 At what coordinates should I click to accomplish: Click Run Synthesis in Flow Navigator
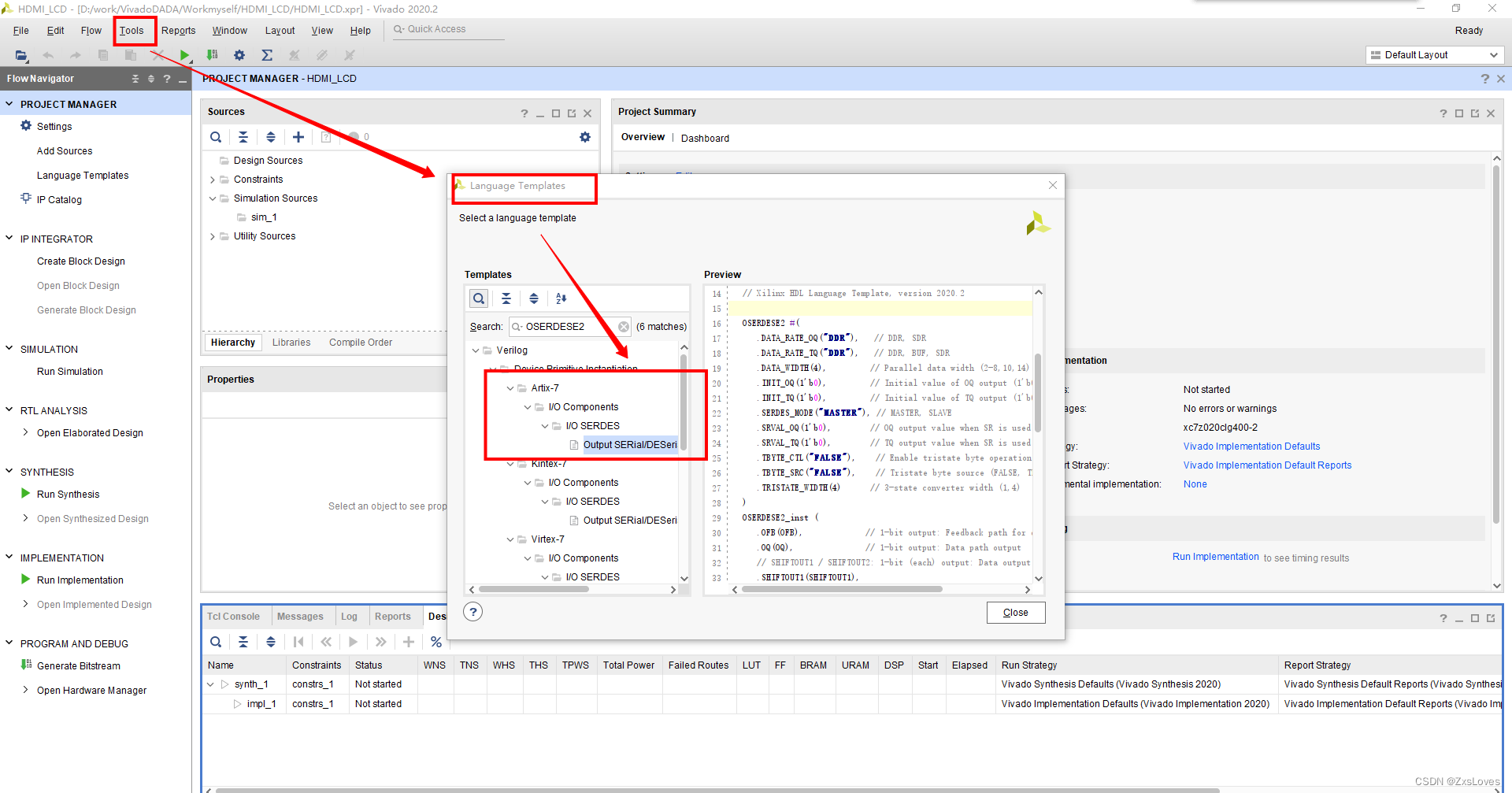[x=69, y=495]
